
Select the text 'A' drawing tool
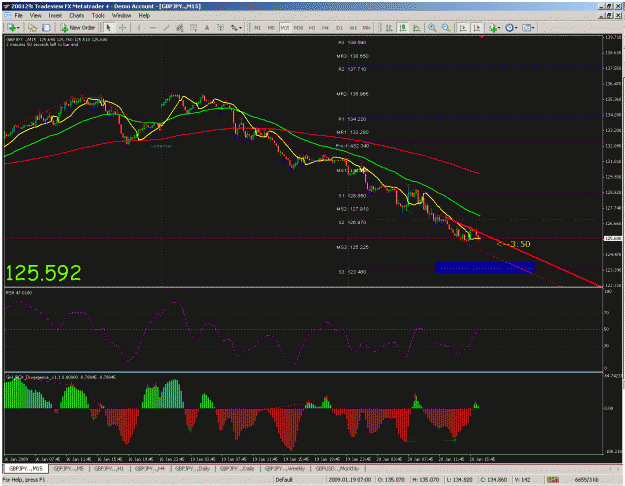[x=206, y=28]
